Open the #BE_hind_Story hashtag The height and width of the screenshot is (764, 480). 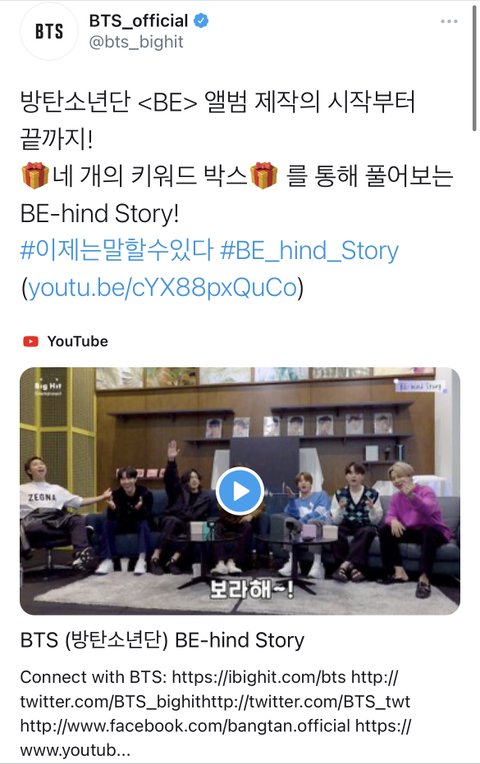point(309,251)
